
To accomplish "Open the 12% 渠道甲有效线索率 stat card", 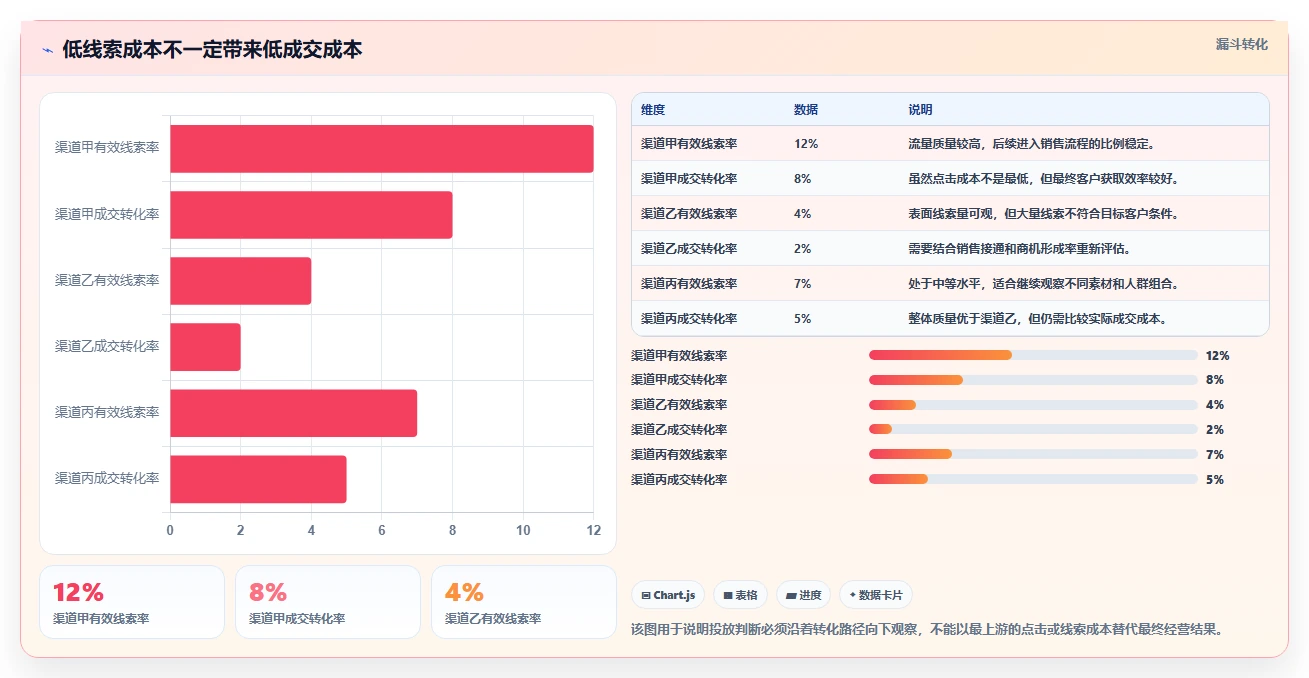I will (132, 602).
